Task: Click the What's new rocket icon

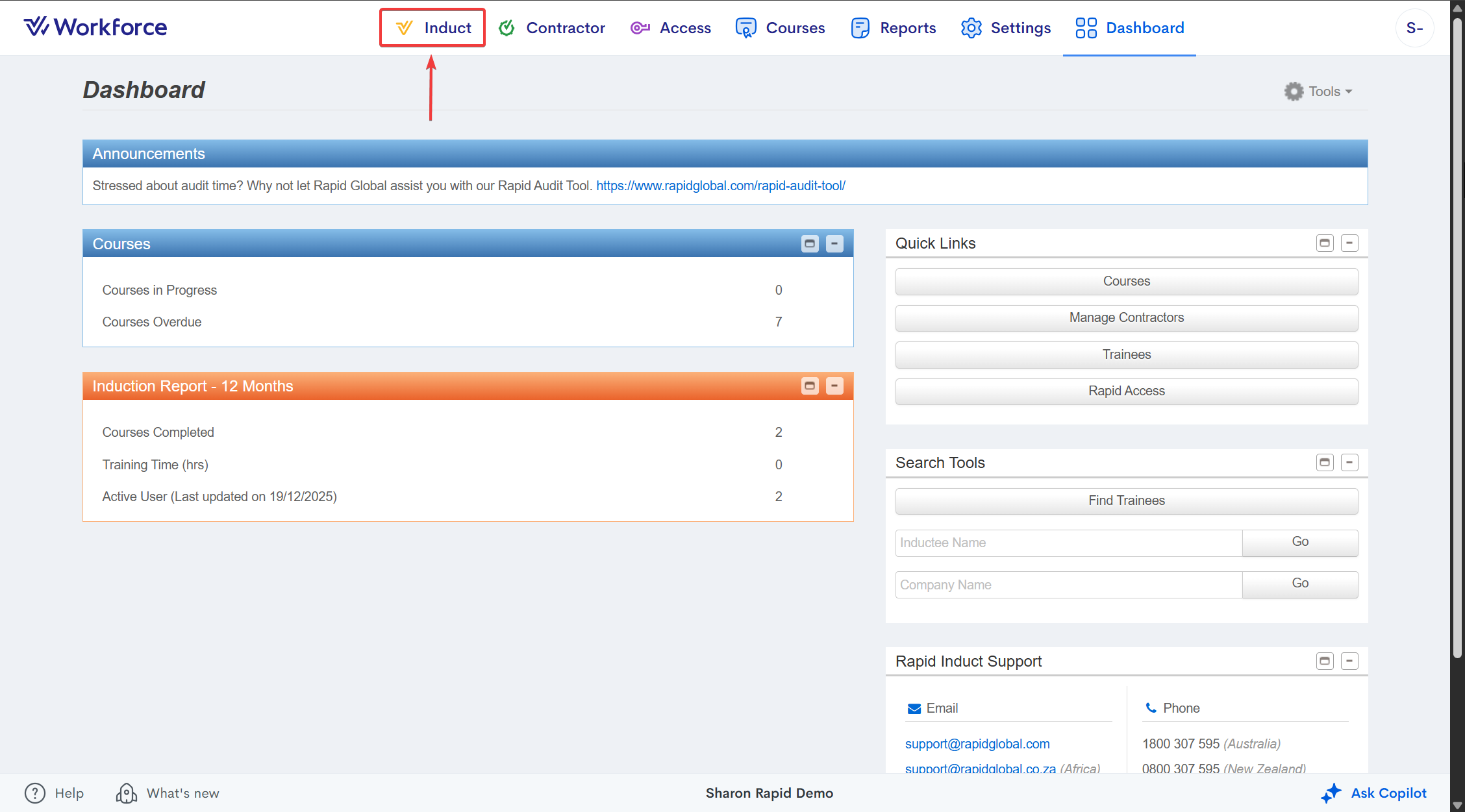Action: pos(127,793)
